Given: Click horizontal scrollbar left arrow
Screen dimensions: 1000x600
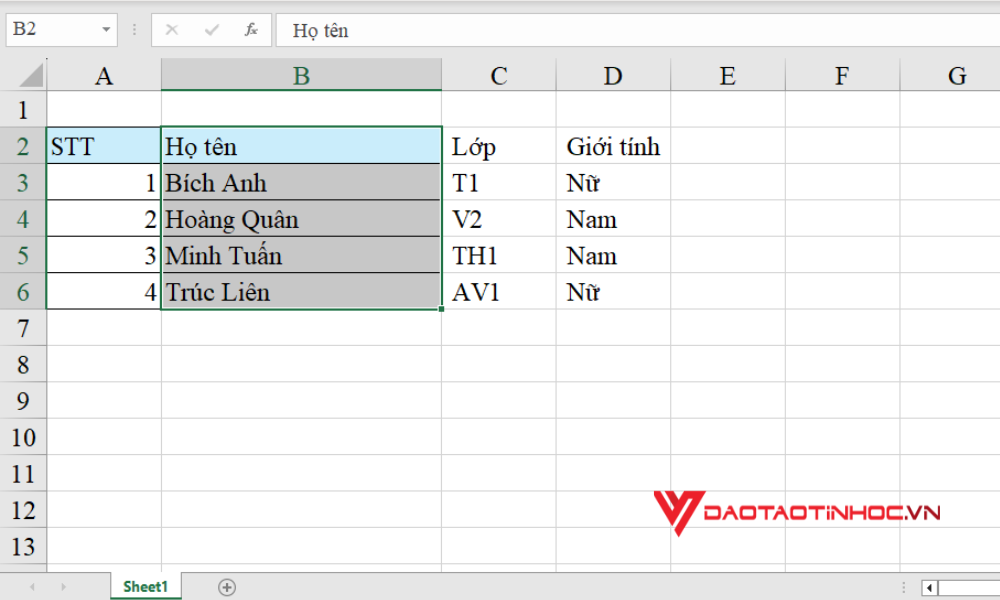Looking at the screenshot, I should pos(929,587).
